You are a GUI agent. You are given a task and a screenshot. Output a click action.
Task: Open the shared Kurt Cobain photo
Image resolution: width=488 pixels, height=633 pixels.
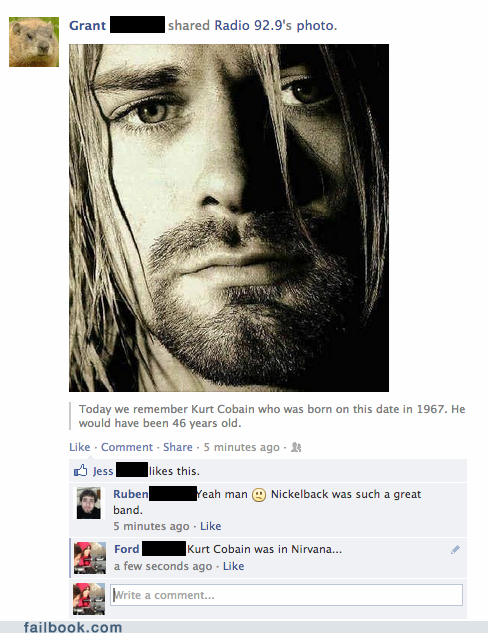(229, 218)
